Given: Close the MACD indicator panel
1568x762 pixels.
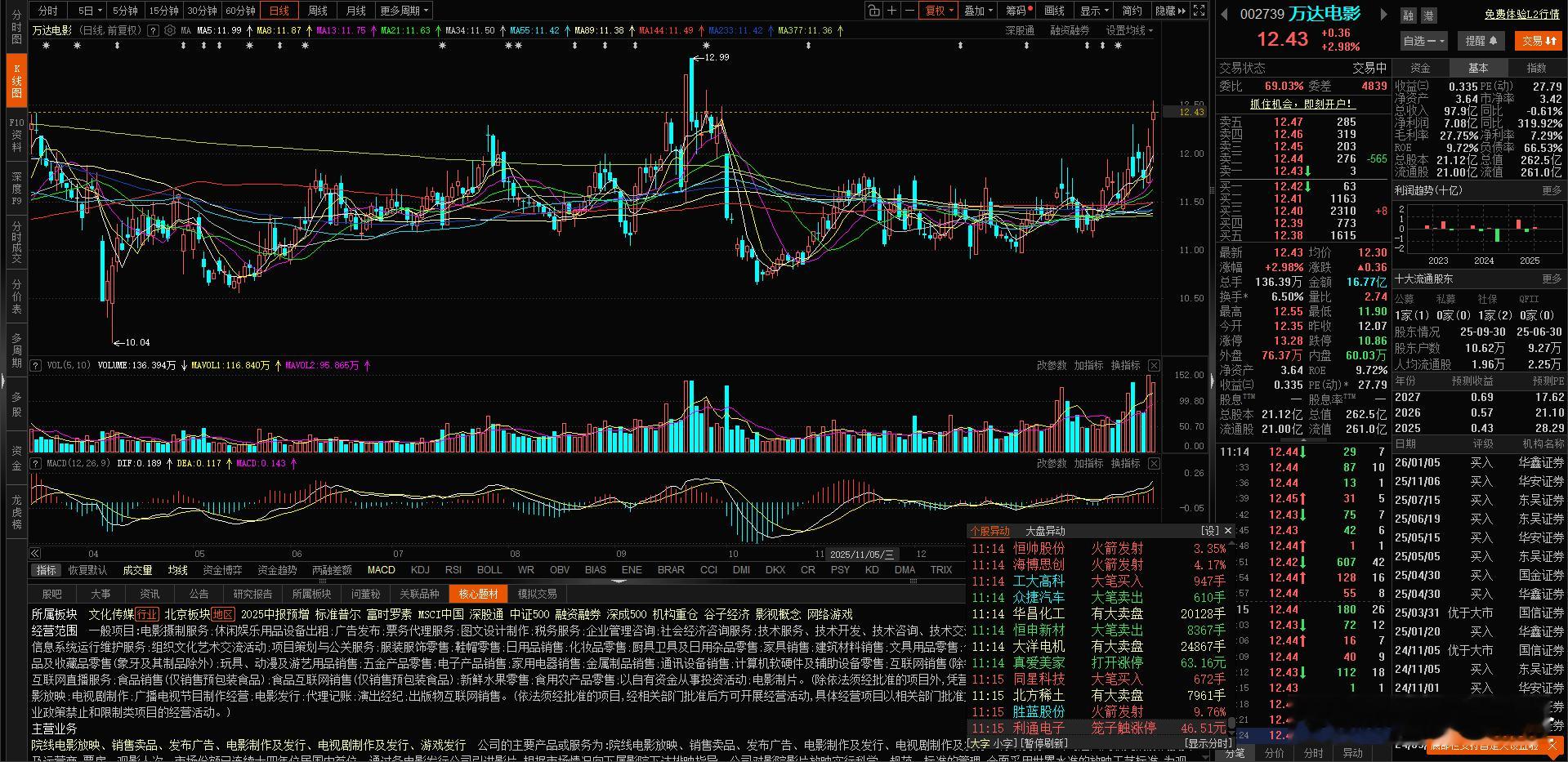Looking at the screenshot, I should (1154, 463).
